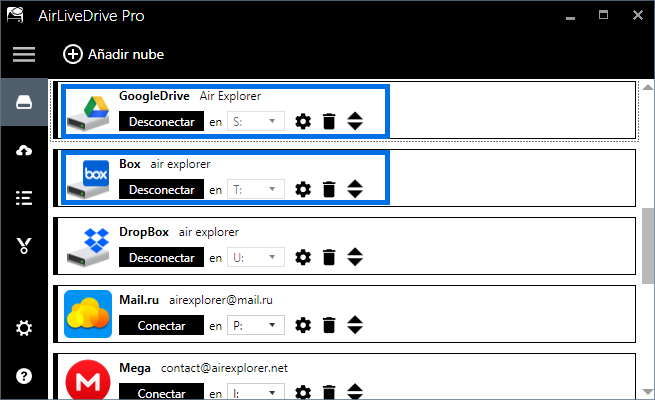Image resolution: width=655 pixels, height=400 pixels.
Task: Open the I: drive letter dropdown
Action: 256,392
